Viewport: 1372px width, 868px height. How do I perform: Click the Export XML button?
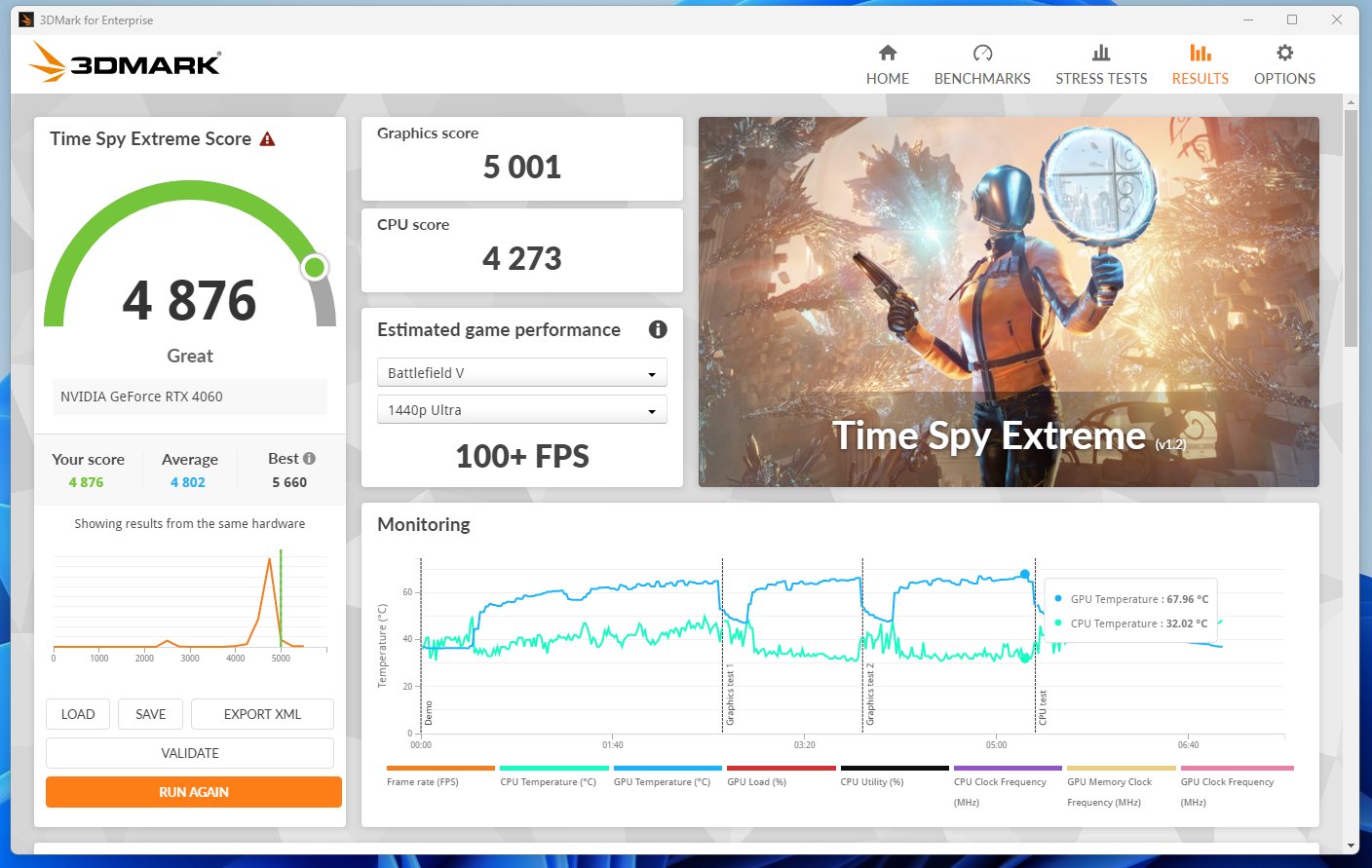pos(262,714)
